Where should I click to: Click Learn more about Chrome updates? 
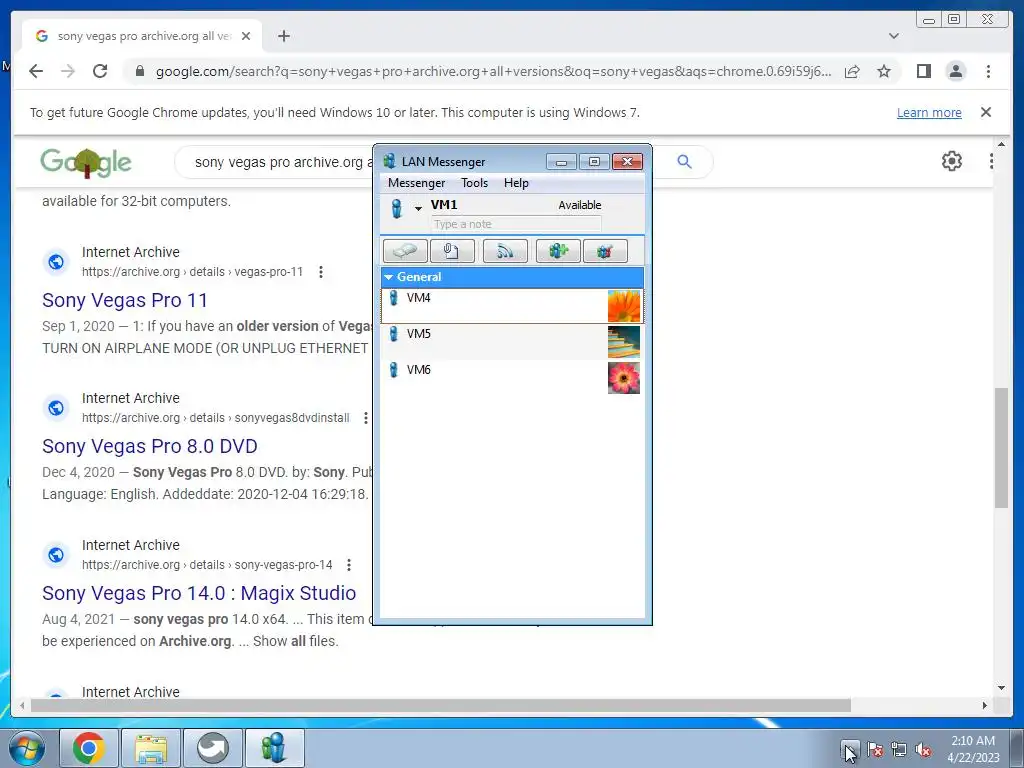coord(929,112)
